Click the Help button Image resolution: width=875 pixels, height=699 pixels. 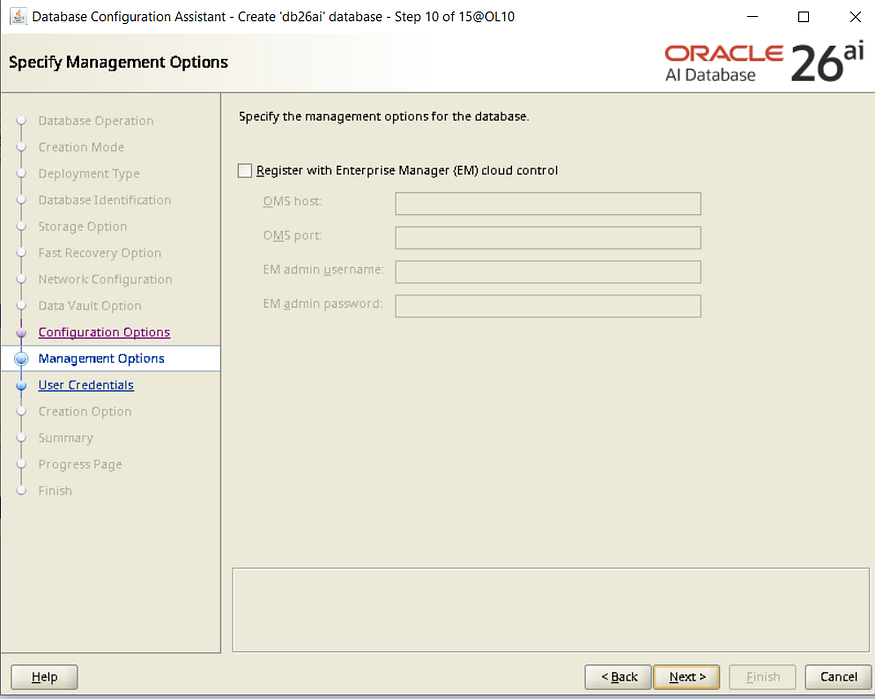[x=44, y=677]
